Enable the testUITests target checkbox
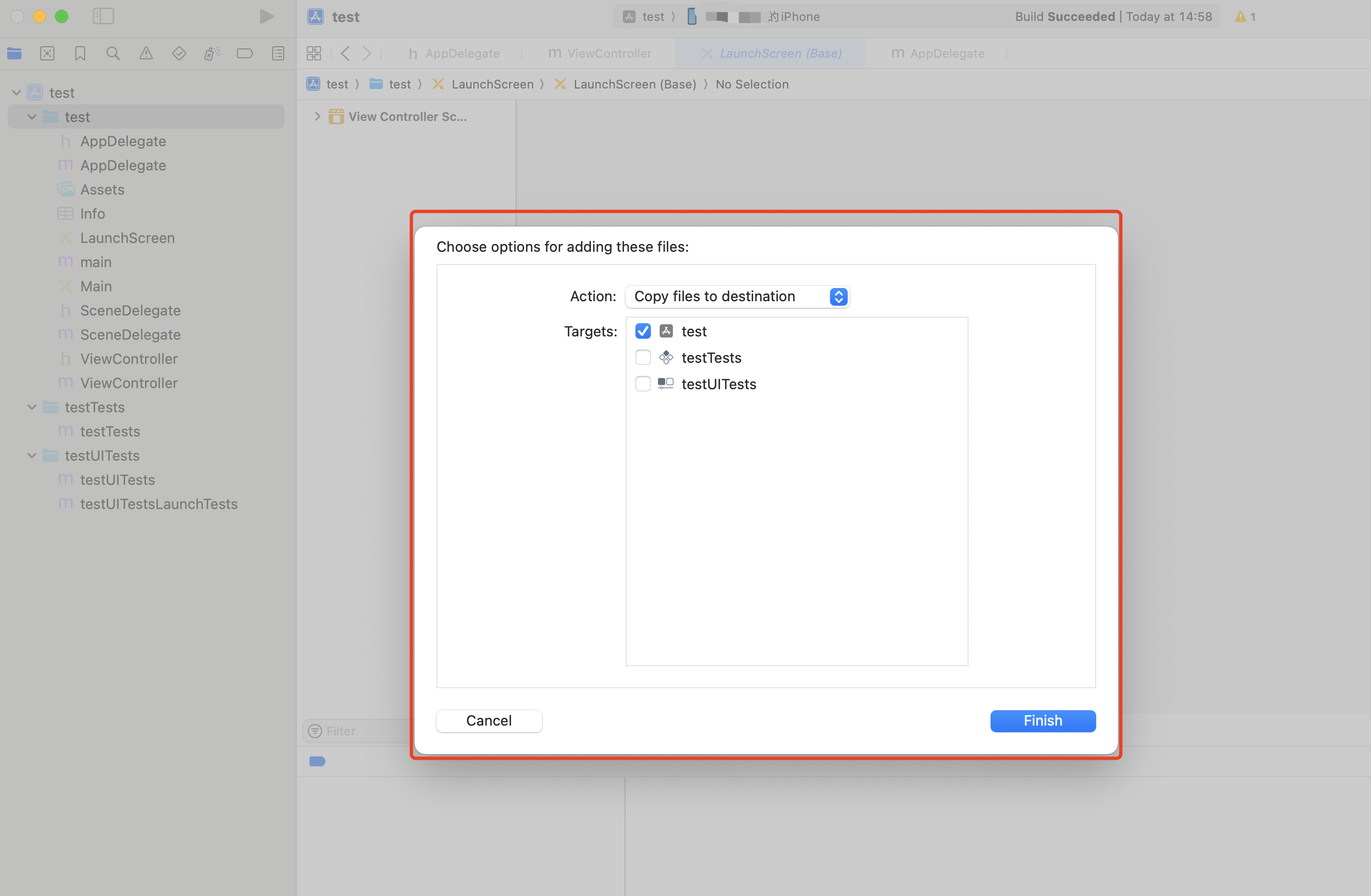Screen dimensions: 1371x896 (643, 384)
